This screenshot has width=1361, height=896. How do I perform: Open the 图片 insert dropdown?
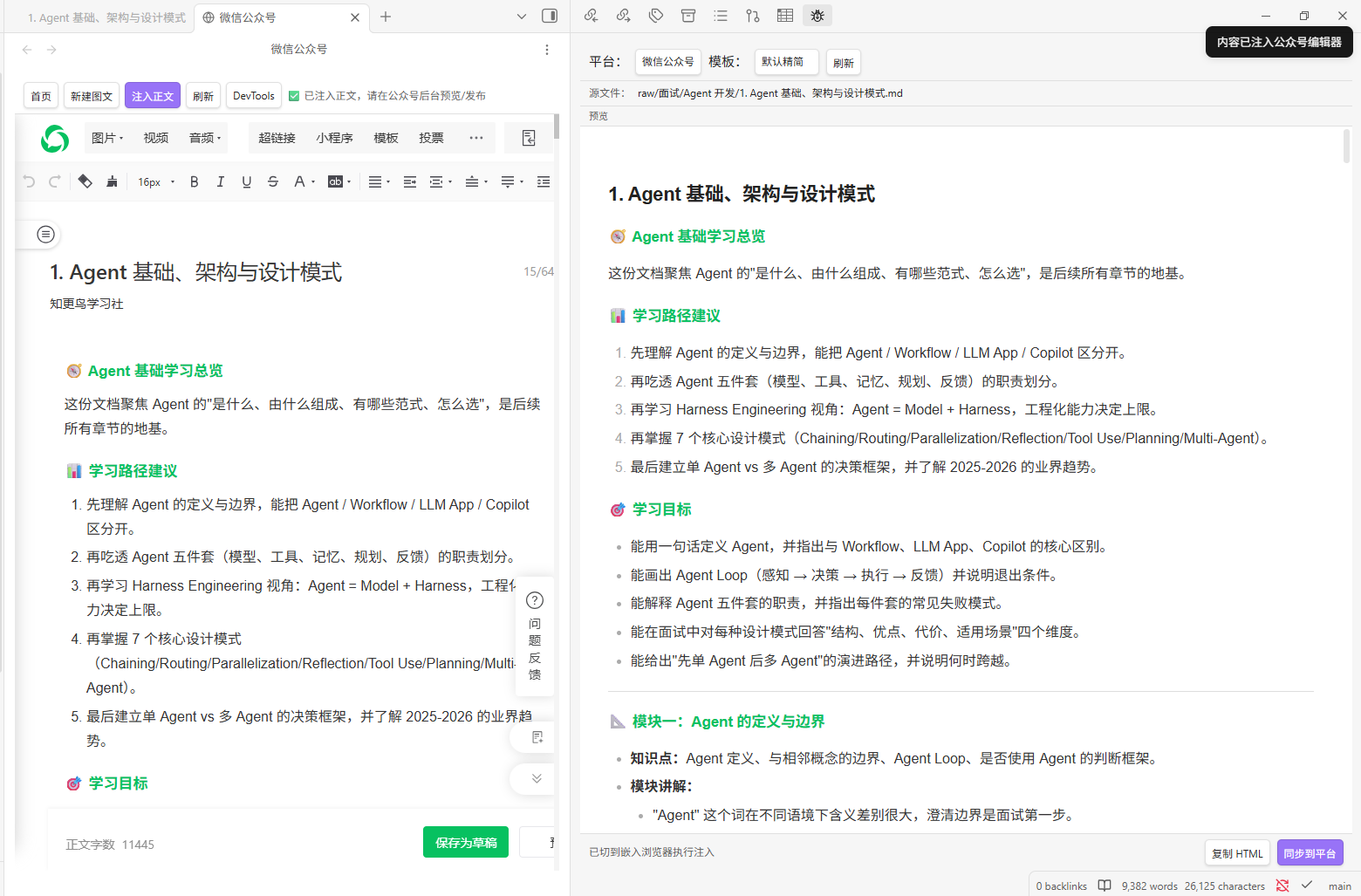click(x=107, y=138)
